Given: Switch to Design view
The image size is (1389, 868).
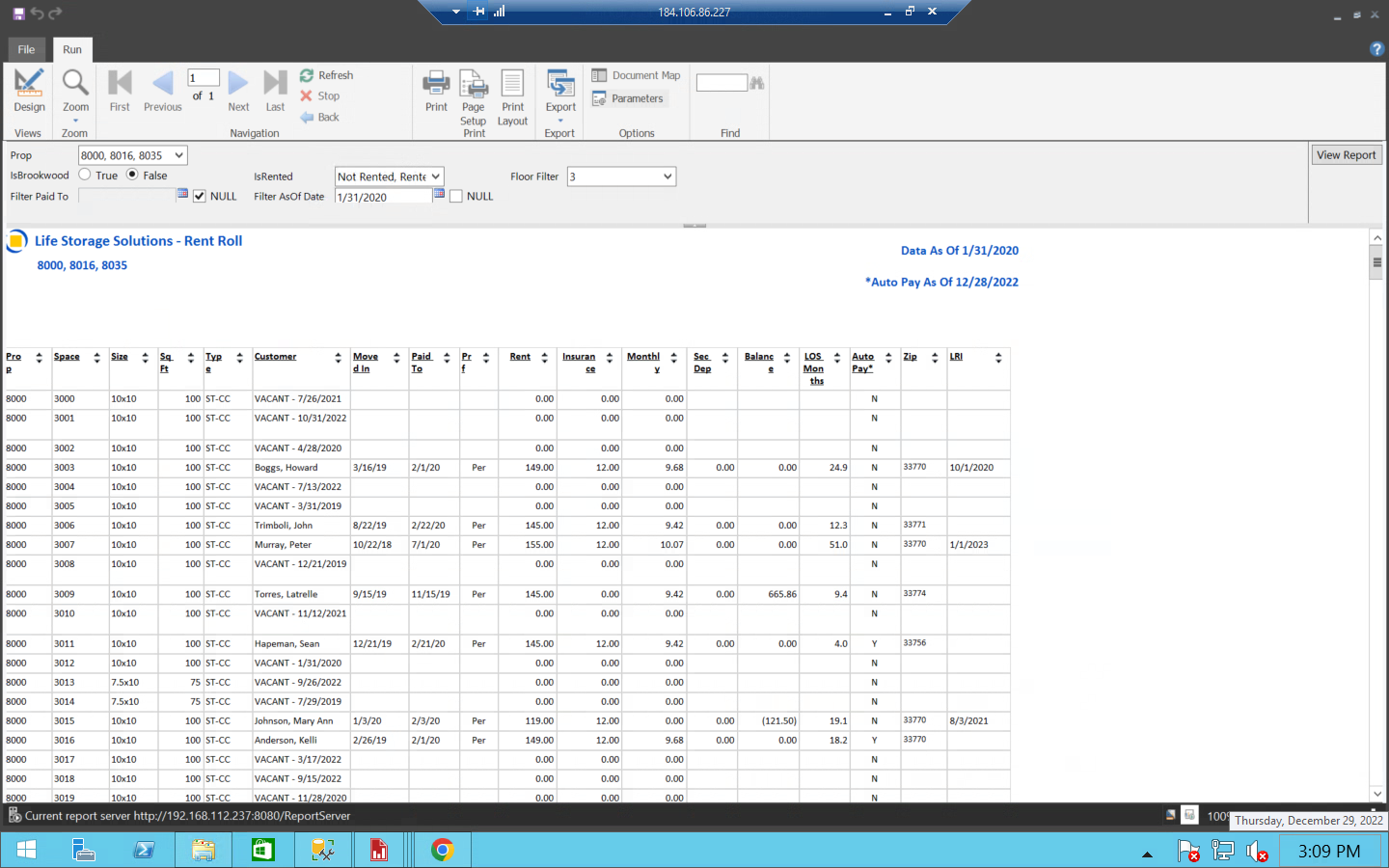Looking at the screenshot, I should point(29,92).
